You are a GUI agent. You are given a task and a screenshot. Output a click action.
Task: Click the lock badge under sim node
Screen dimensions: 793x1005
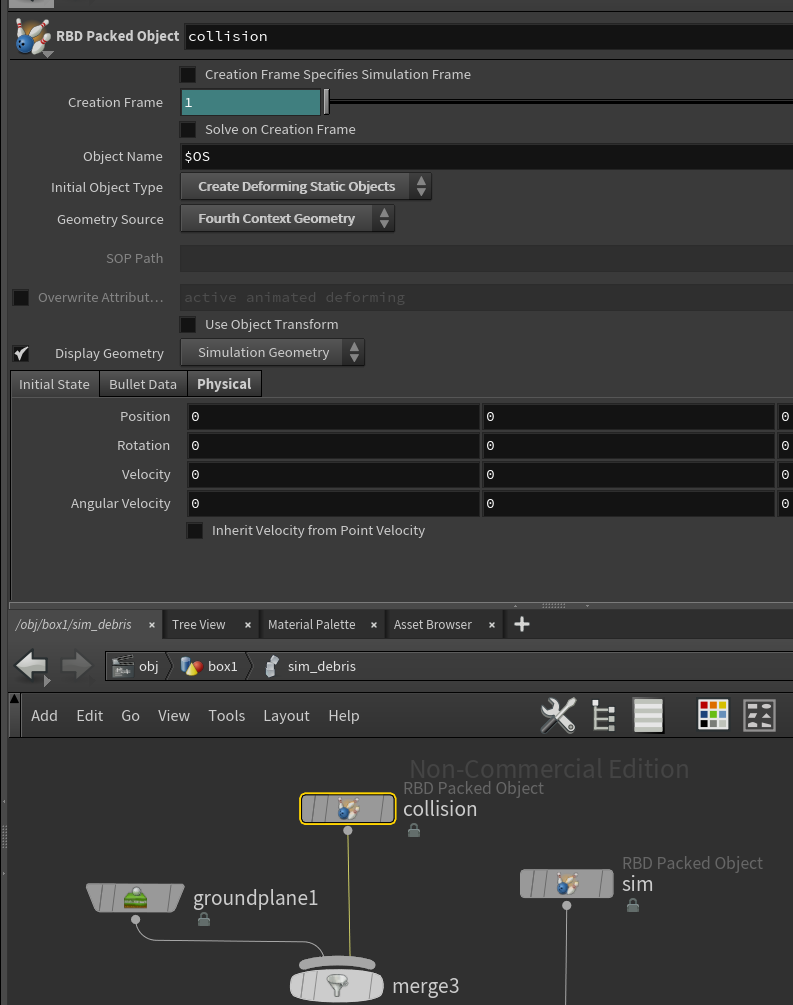click(x=633, y=906)
